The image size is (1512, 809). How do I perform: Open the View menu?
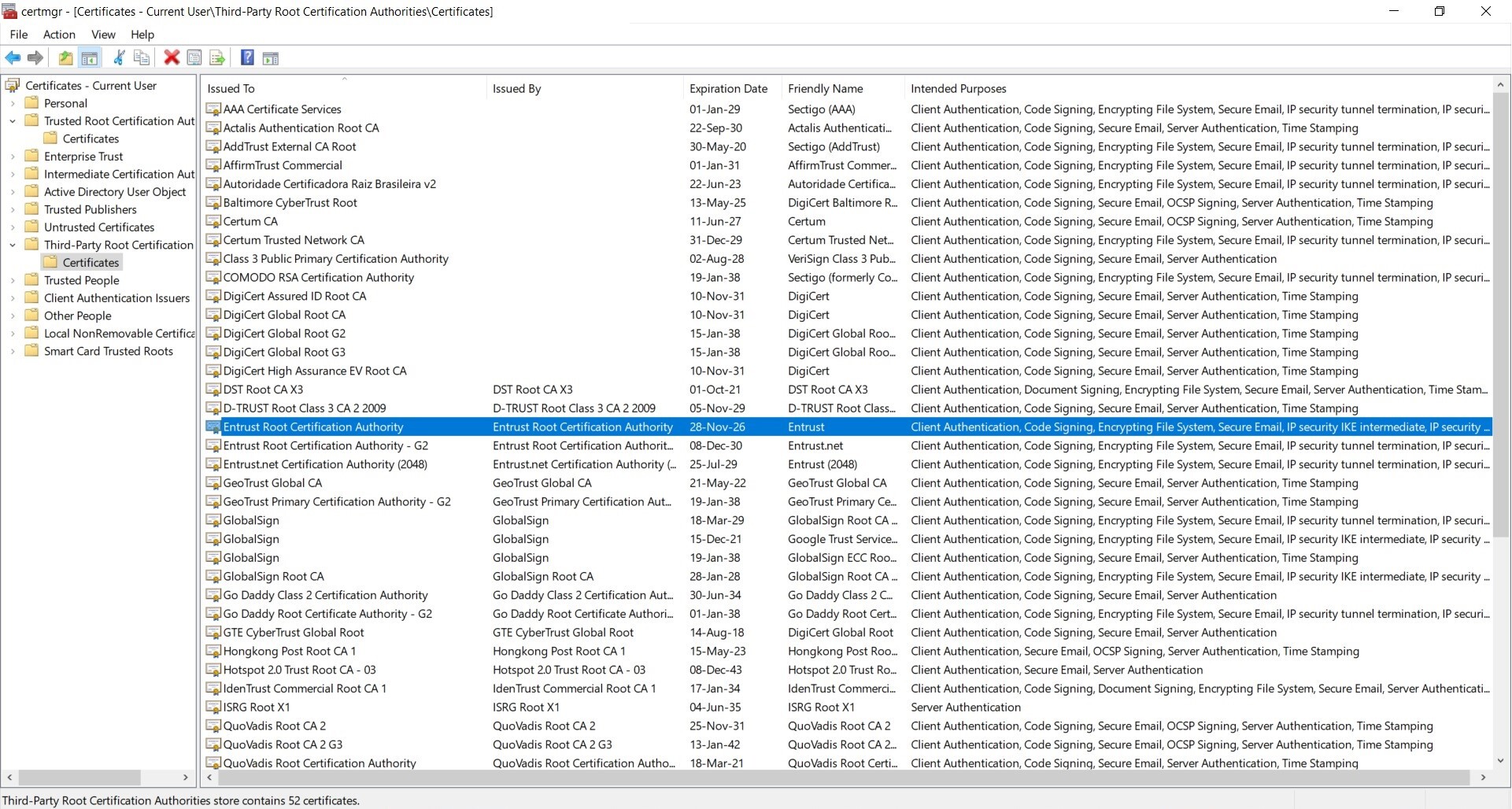pos(103,35)
